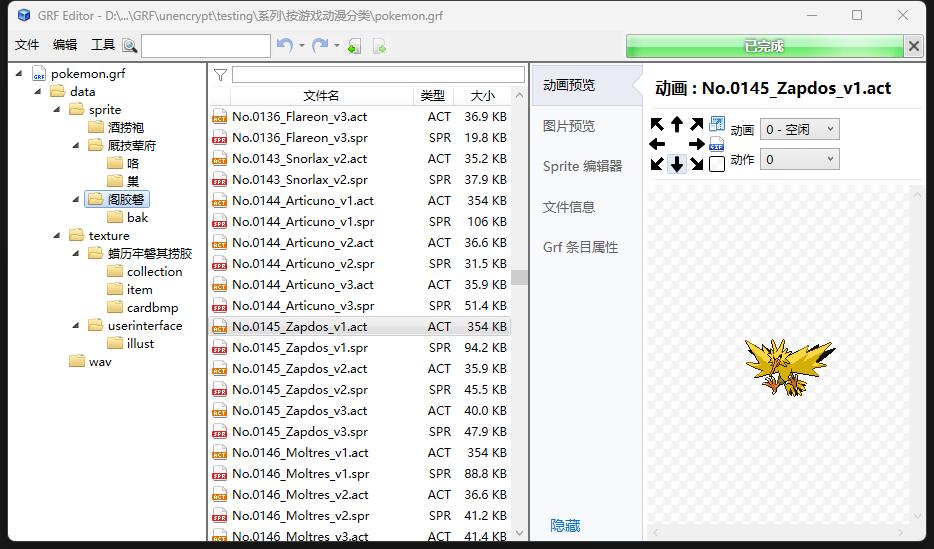This screenshot has height=549, width=934.
Task: Open the 动作 dropdown showing 0
Action: [799, 160]
